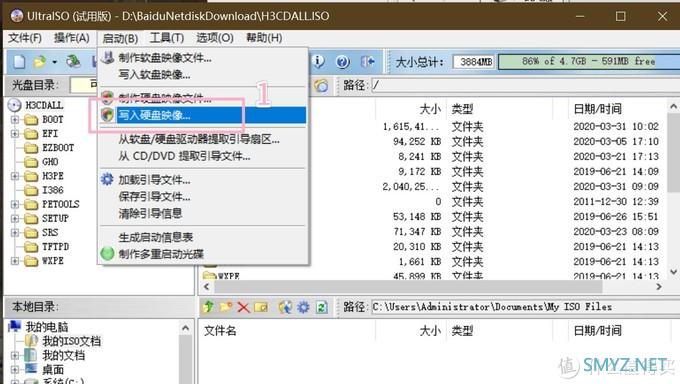
Task: Click the 桌面 desktop icon
Action: (31, 369)
